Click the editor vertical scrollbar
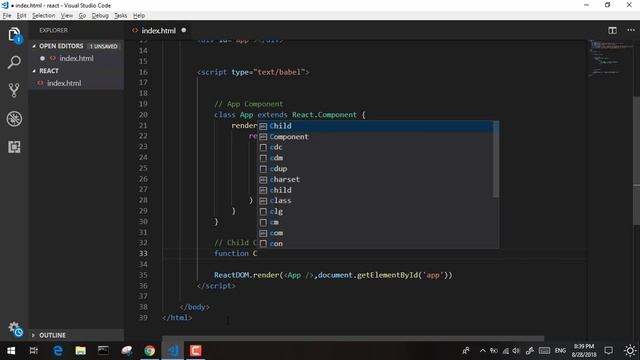640x360 pixels. (636, 161)
